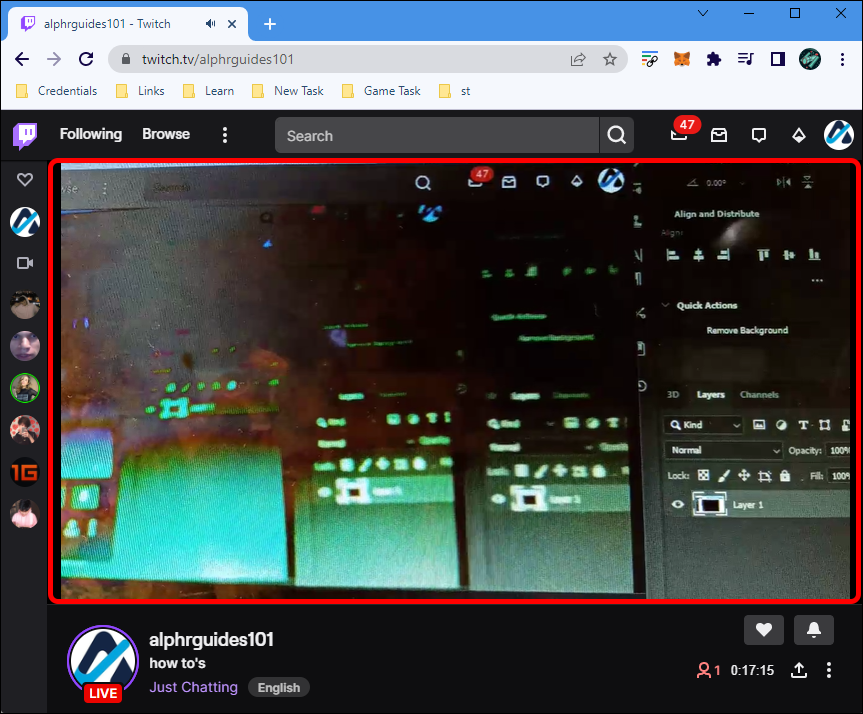
Task: Click Layer 1 eye icon in stream video
Action: click(x=678, y=504)
